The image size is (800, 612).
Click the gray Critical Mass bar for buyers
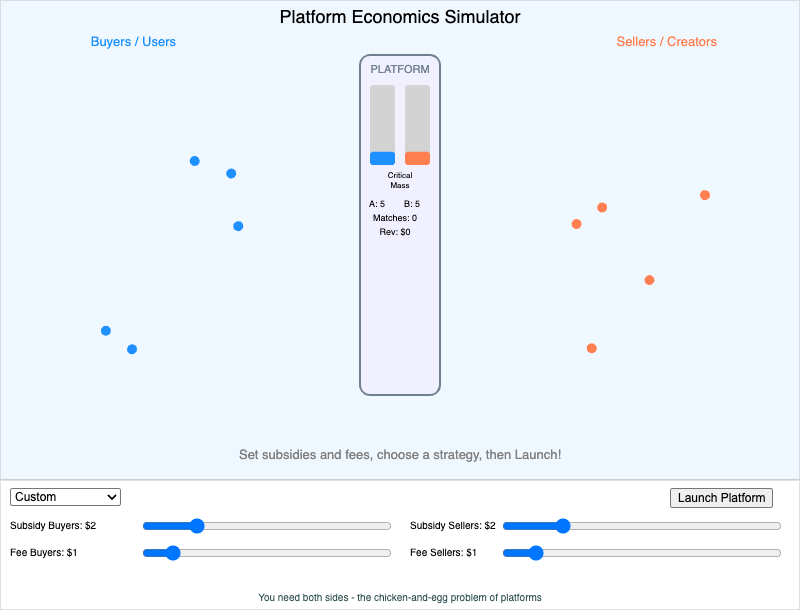coord(381,118)
